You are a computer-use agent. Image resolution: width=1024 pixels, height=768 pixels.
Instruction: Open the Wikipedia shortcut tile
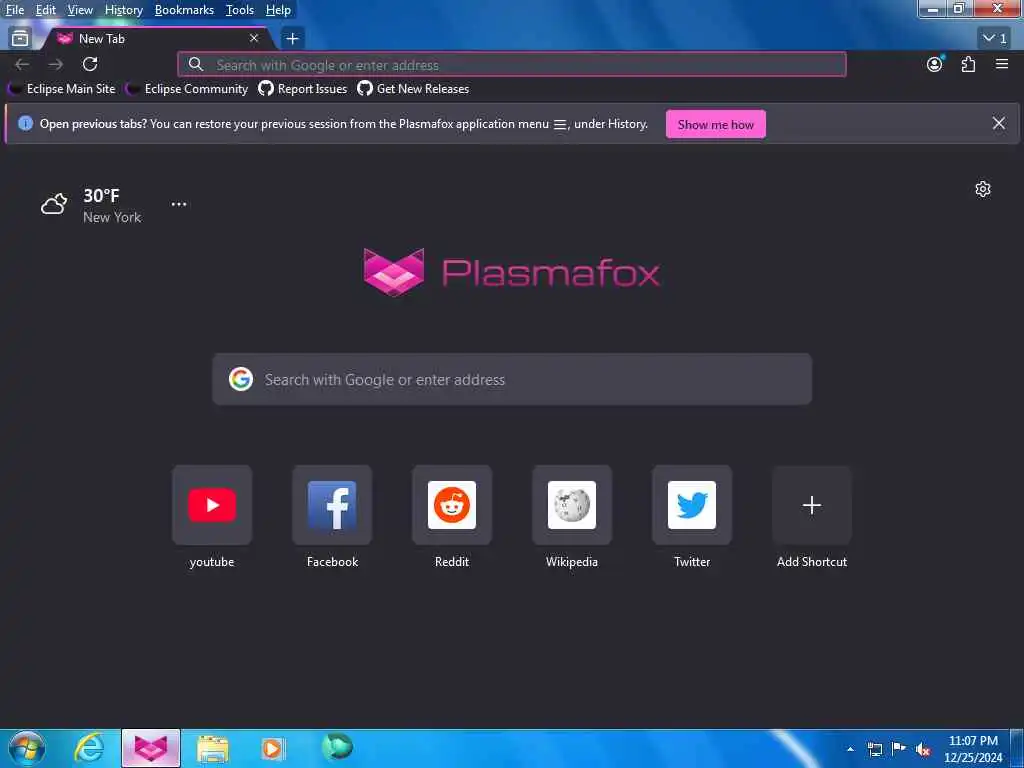point(572,505)
